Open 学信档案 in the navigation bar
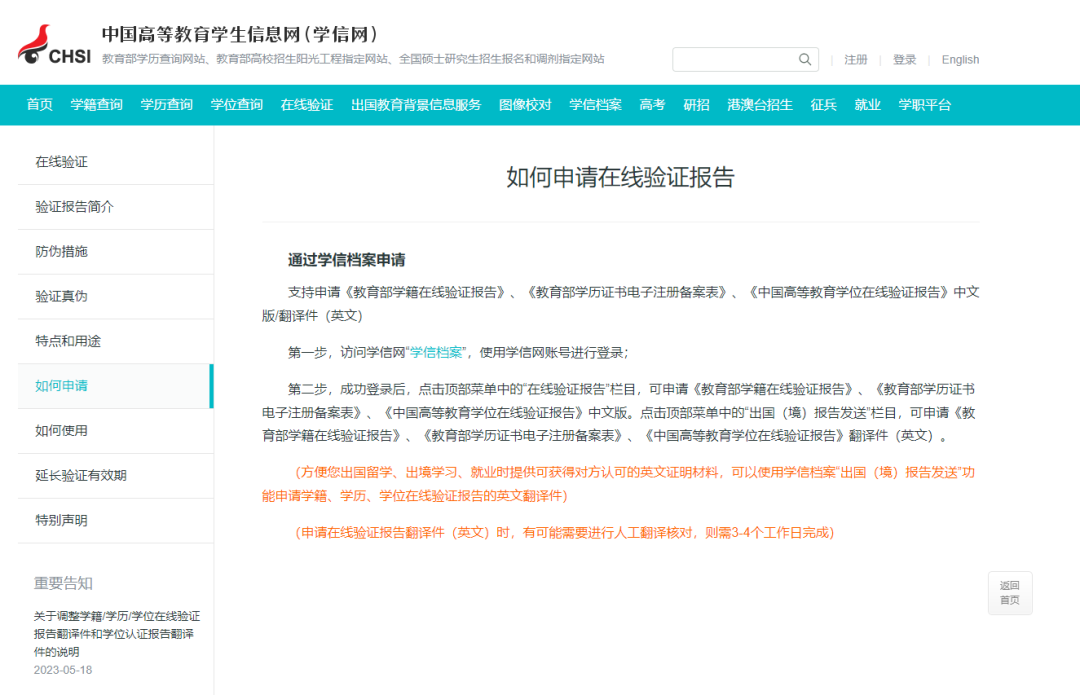The width and height of the screenshot is (1080, 695). point(595,105)
